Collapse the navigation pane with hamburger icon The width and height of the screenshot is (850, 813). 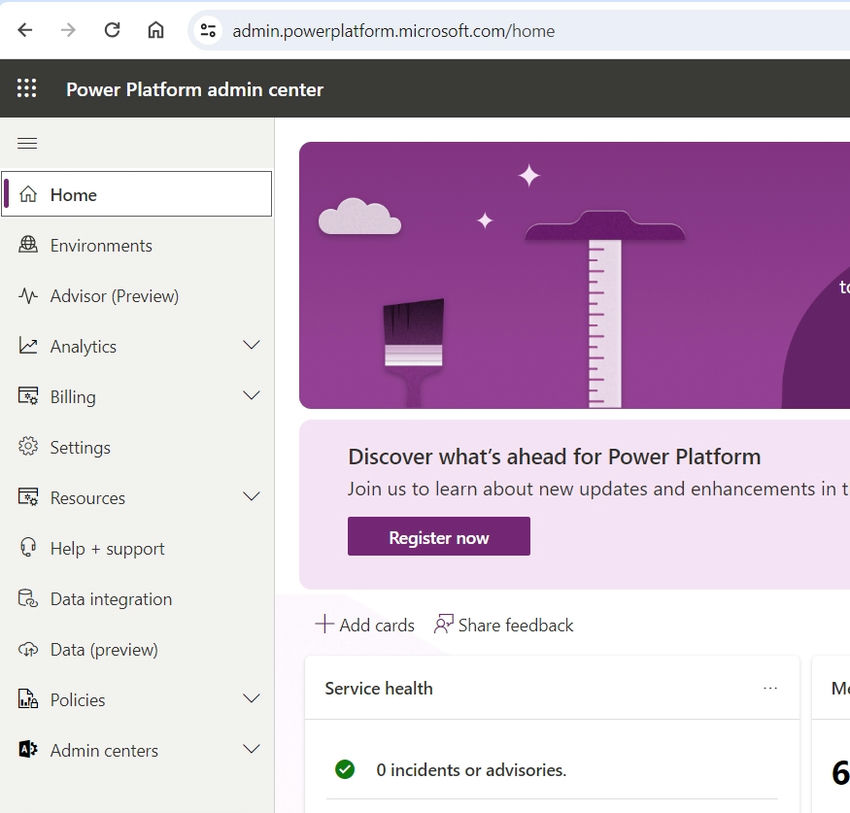point(27,143)
